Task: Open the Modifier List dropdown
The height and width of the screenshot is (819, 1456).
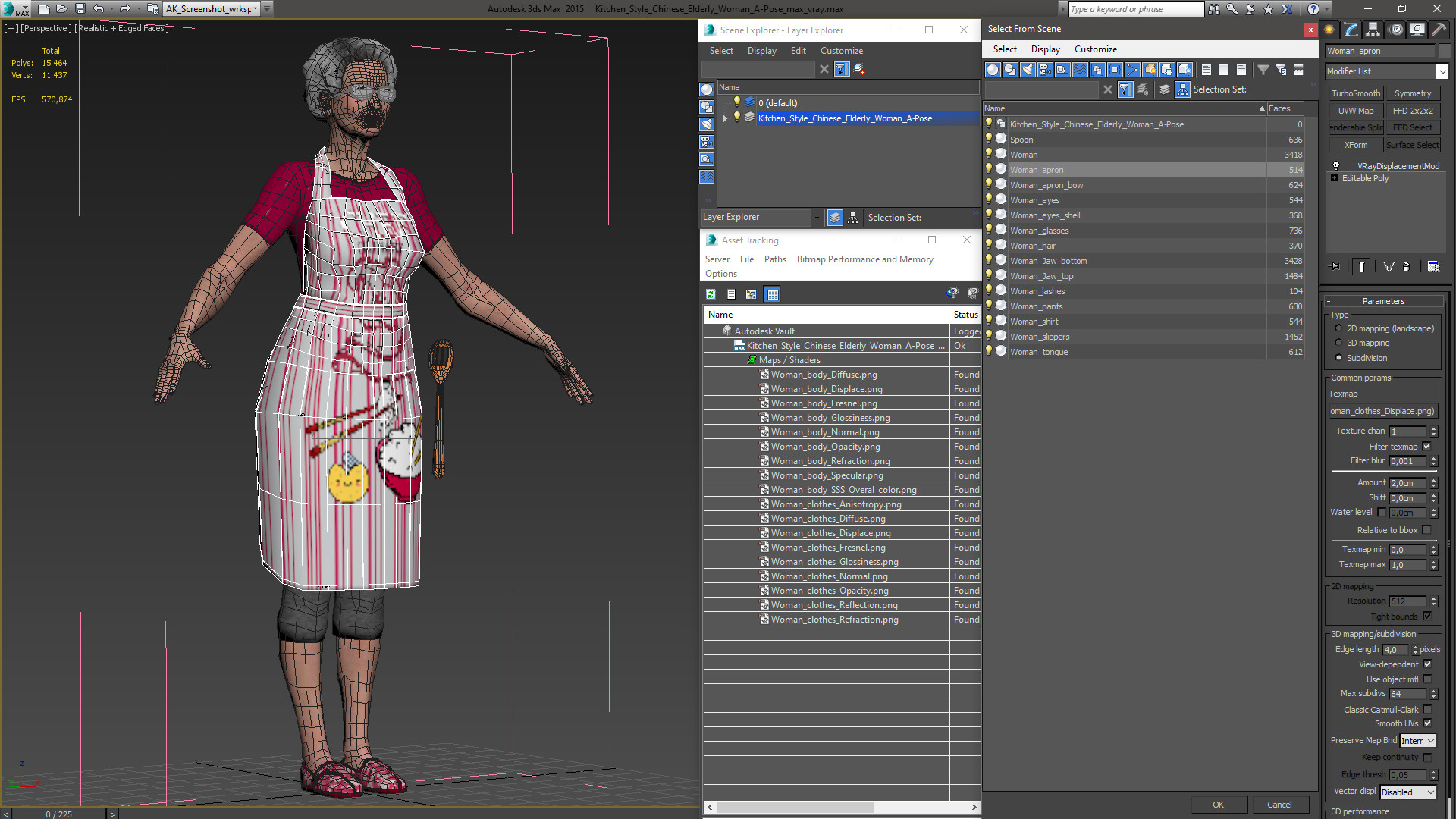Action: click(x=1442, y=71)
